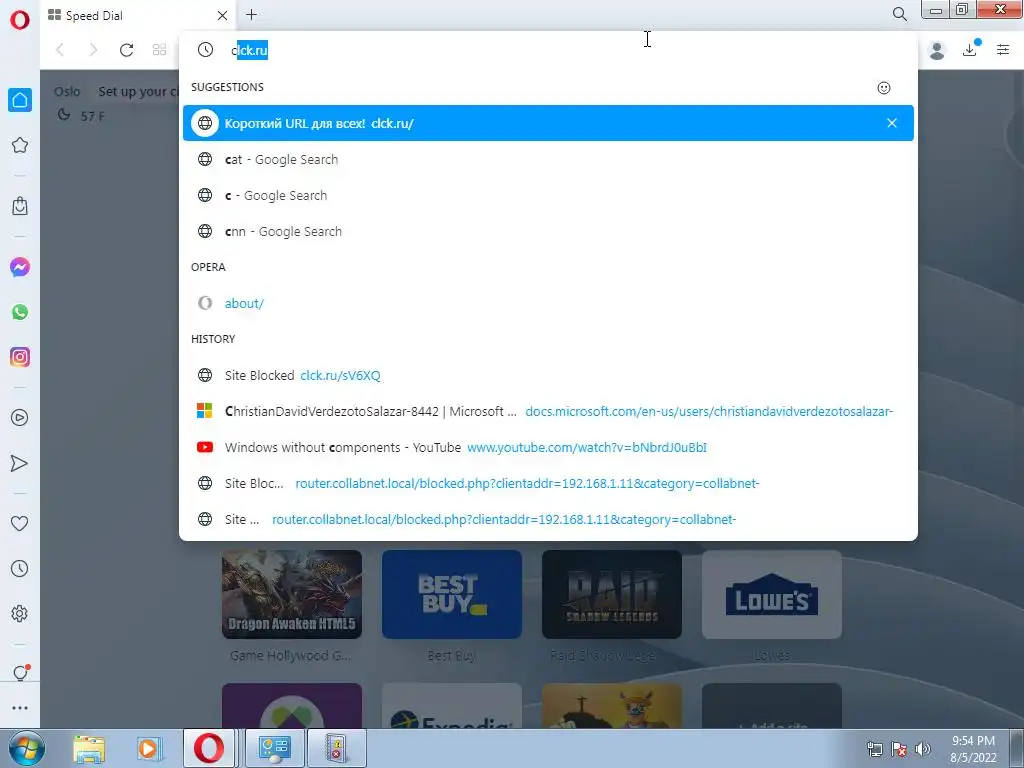Image resolution: width=1024 pixels, height=768 pixels.
Task: Click the Forward navigation arrow
Action: pyautogui.click(x=93, y=50)
